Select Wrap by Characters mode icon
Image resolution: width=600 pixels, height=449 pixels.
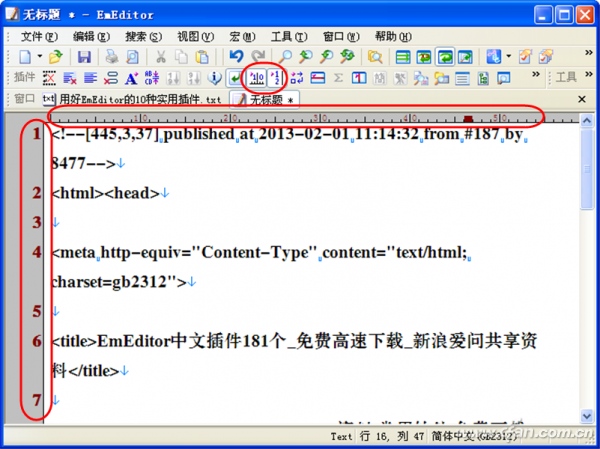(x=424, y=57)
